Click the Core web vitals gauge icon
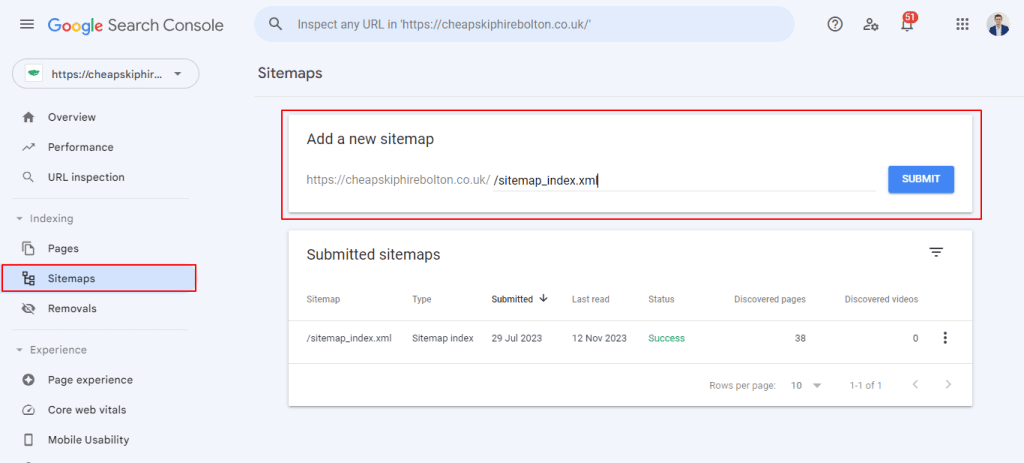Screen dimensions: 1024x463 28,410
